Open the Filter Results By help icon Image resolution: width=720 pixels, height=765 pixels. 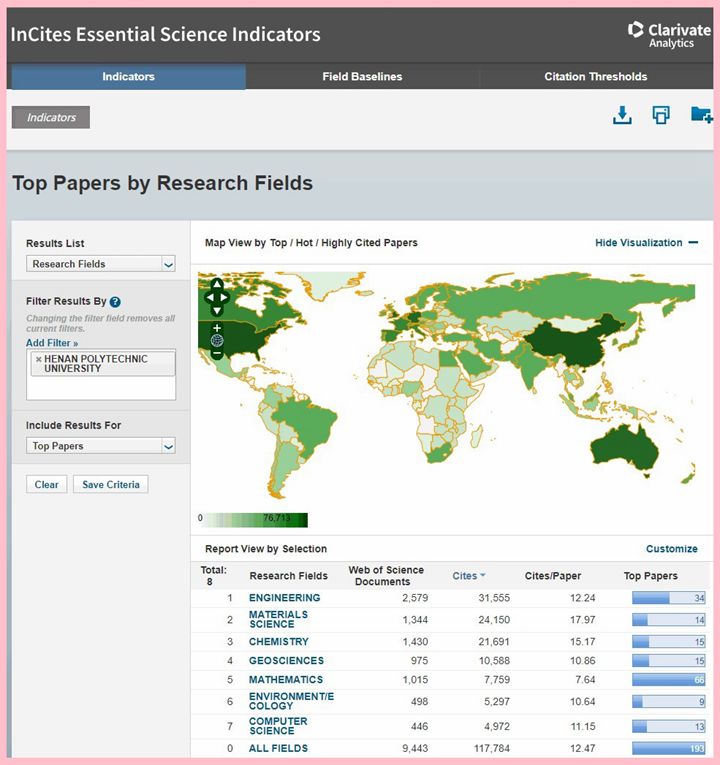point(115,302)
